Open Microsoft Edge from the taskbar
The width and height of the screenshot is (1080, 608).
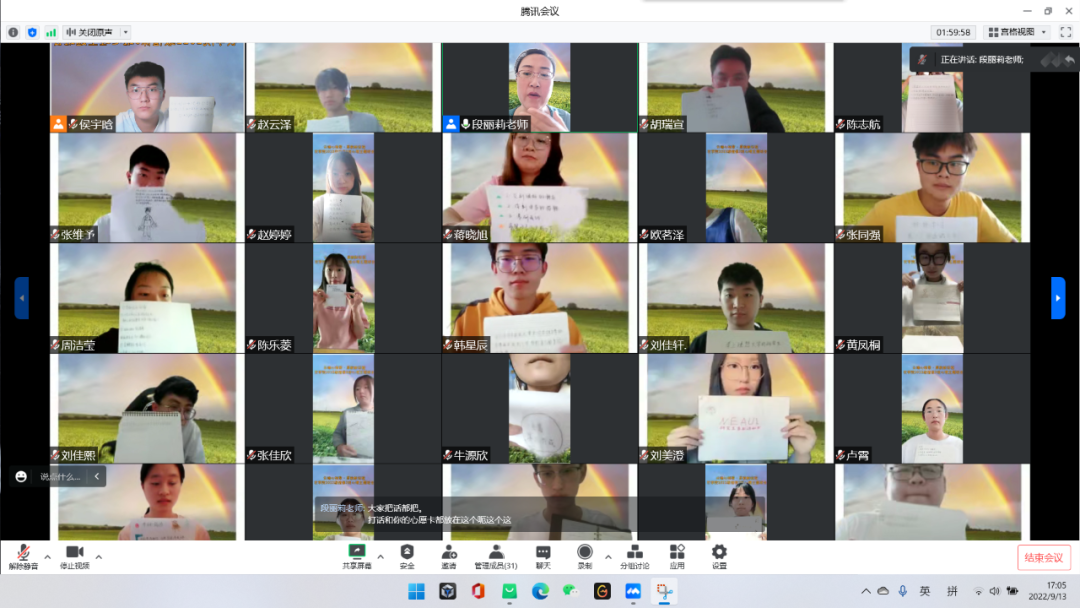pos(540,591)
